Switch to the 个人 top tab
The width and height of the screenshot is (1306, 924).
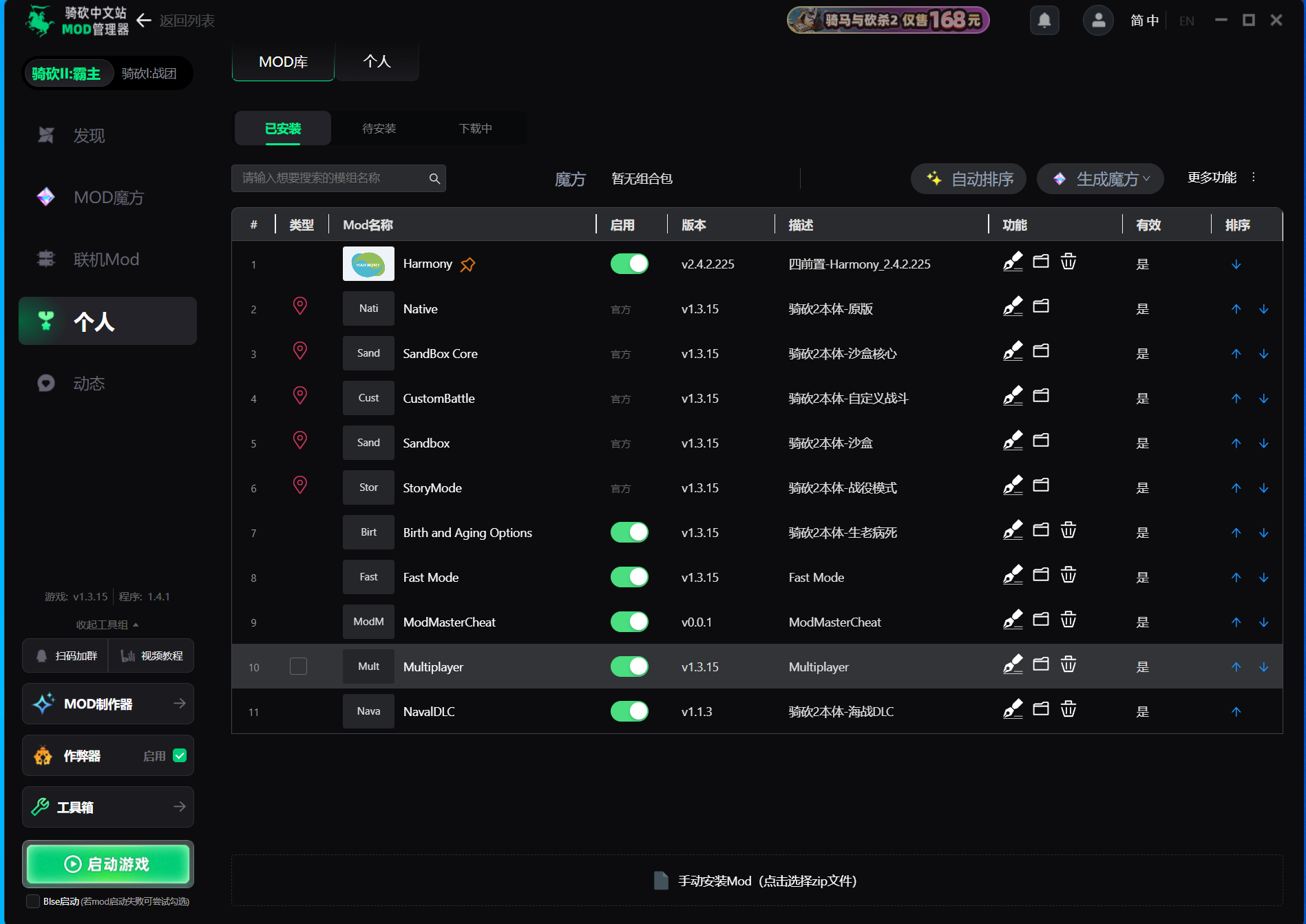pos(377,62)
